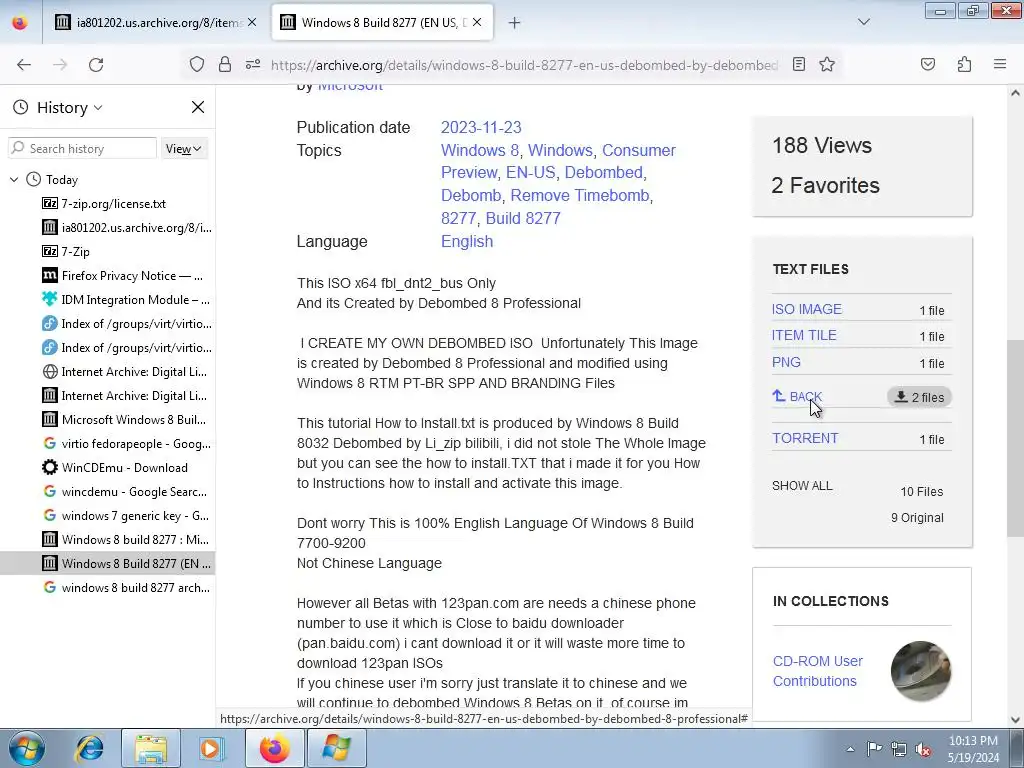Open a new tab with the plus button
Screen dimensions: 1024x768
(x=515, y=23)
